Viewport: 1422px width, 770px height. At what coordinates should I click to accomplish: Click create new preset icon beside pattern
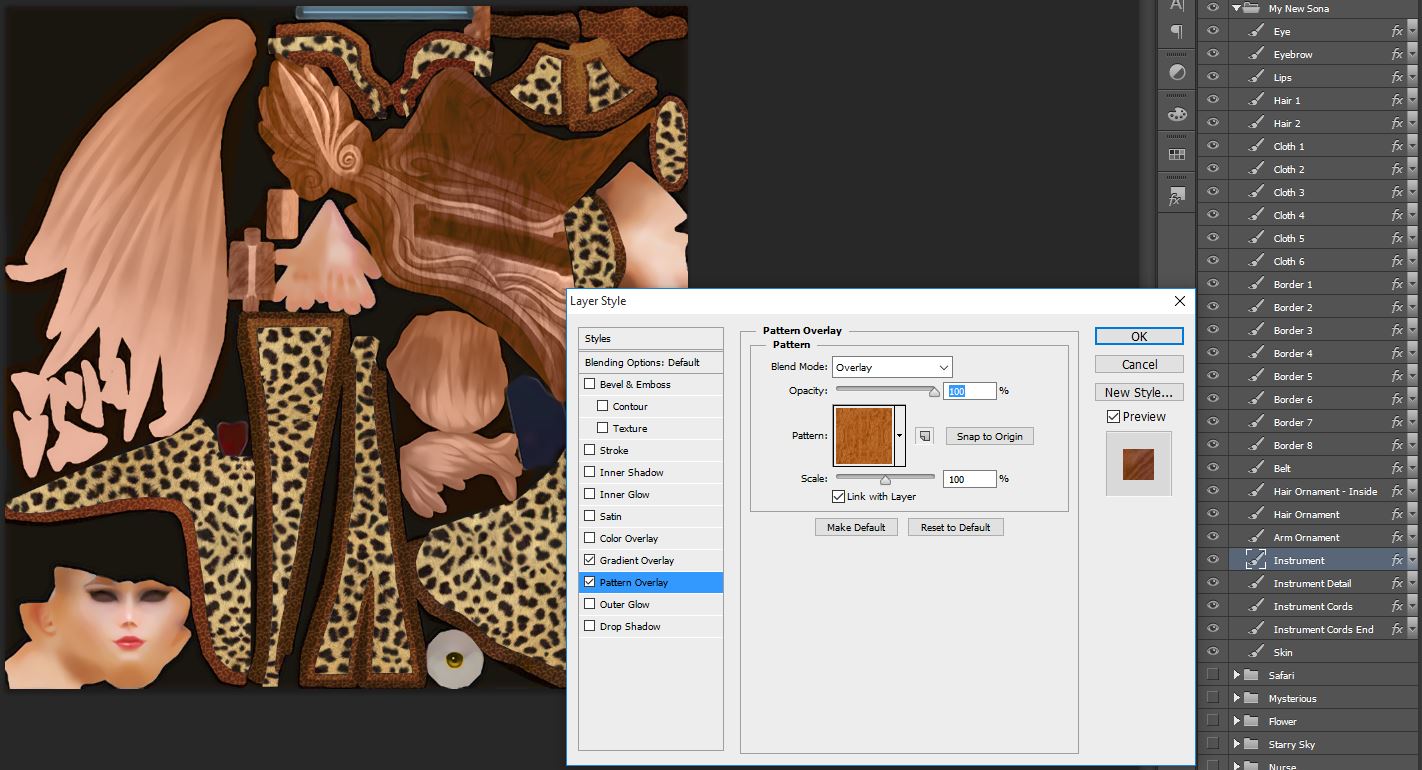click(x=924, y=436)
